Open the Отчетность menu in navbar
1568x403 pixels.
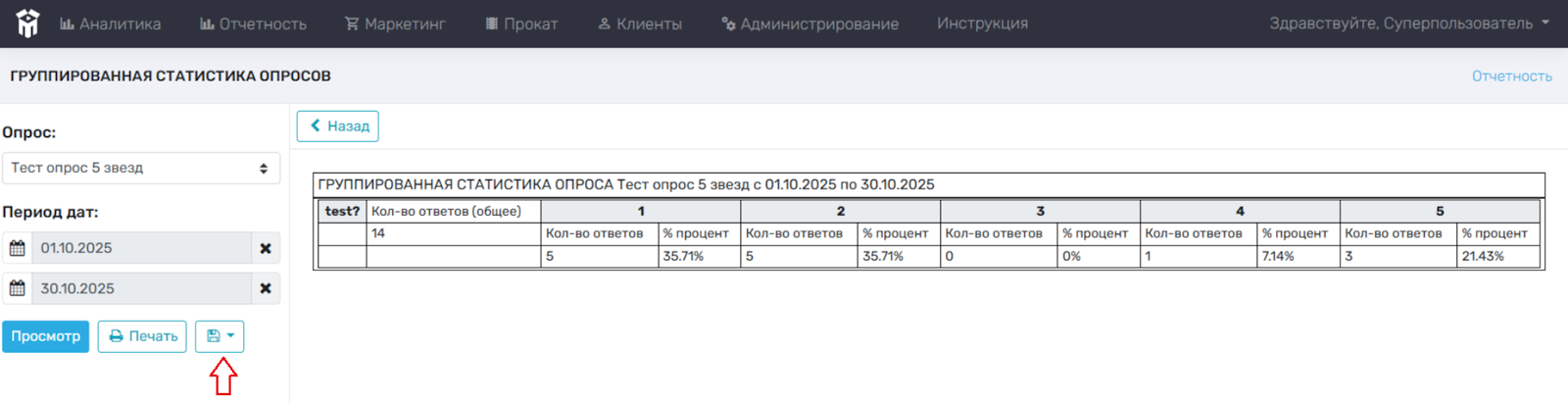pos(253,24)
